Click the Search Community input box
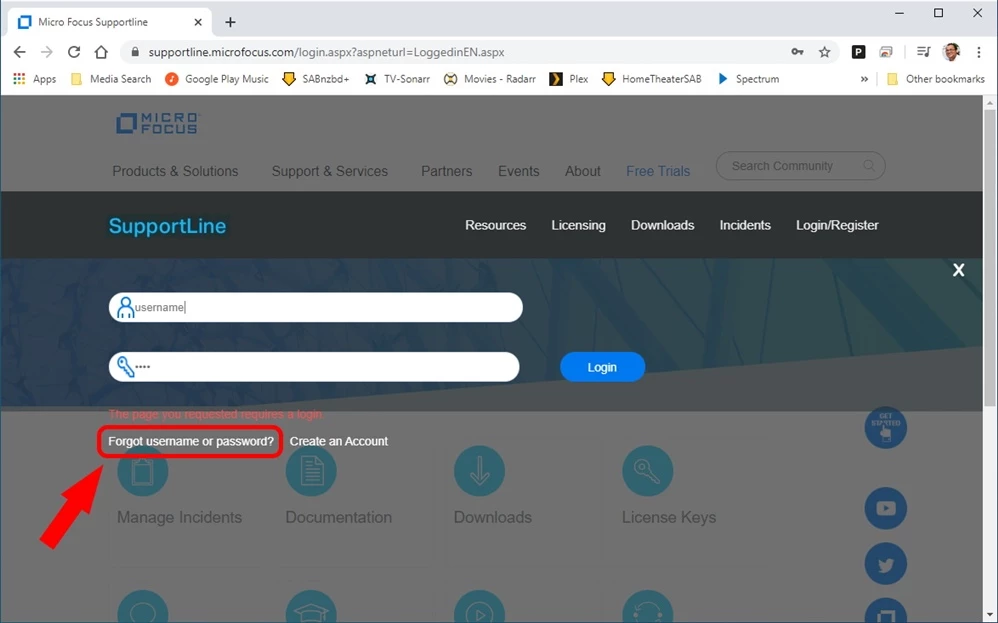998x623 pixels. (x=800, y=165)
